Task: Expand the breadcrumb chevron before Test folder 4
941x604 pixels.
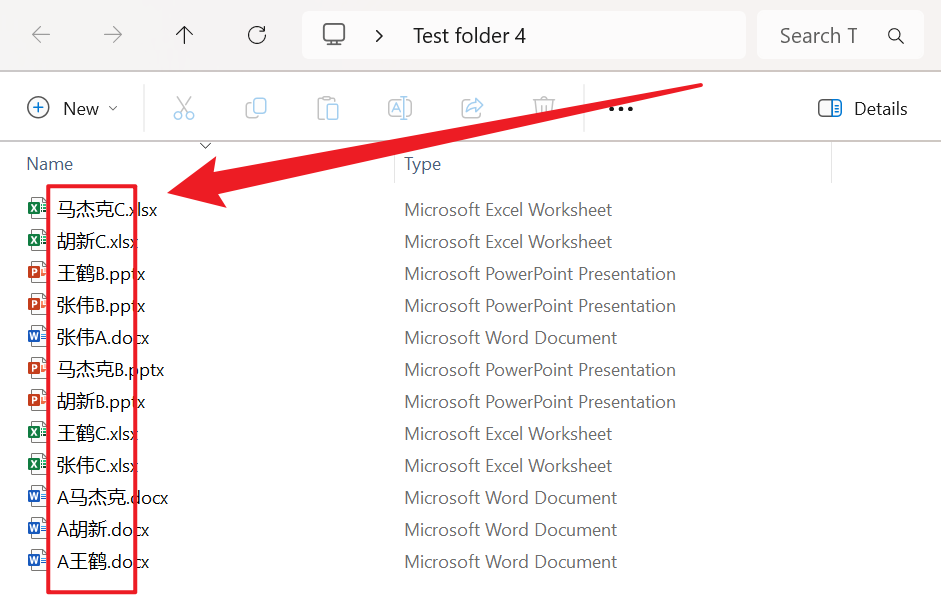Action: tap(379, 36)
